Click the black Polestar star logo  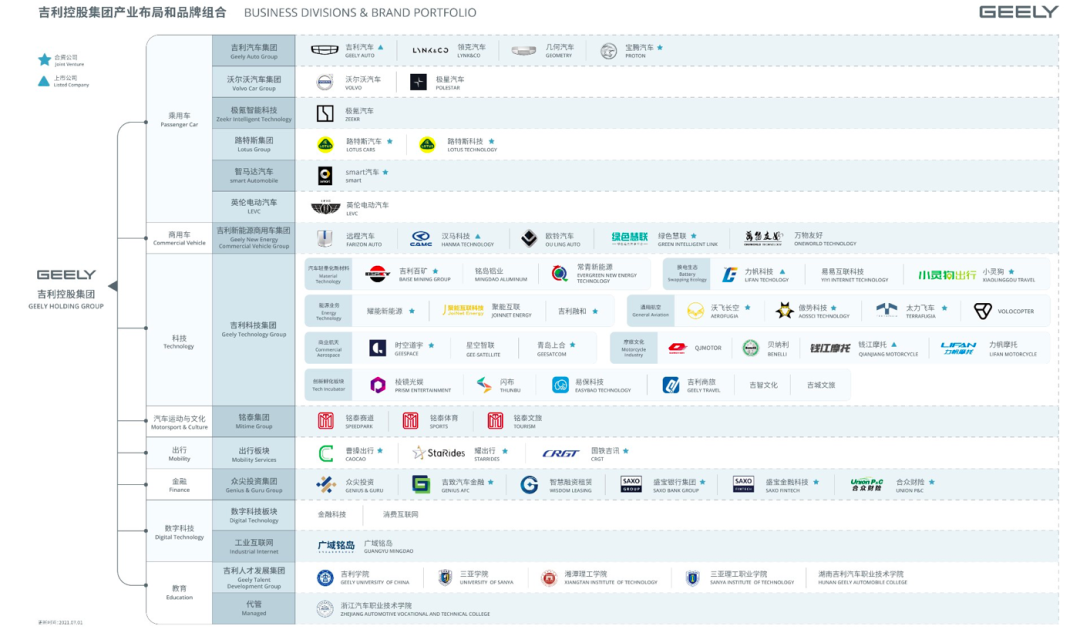coord(418,82)
